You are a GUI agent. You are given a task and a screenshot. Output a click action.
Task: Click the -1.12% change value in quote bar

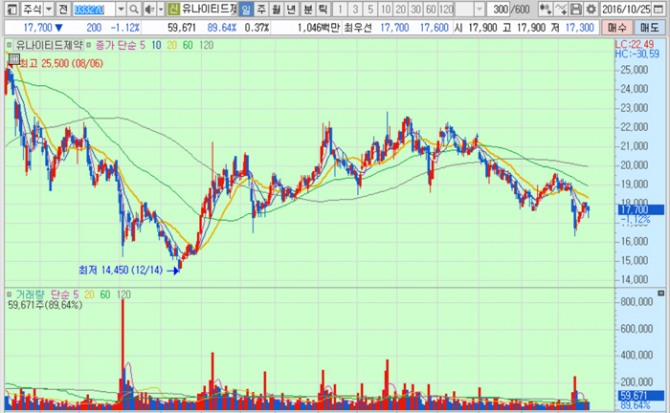point(125,28)
